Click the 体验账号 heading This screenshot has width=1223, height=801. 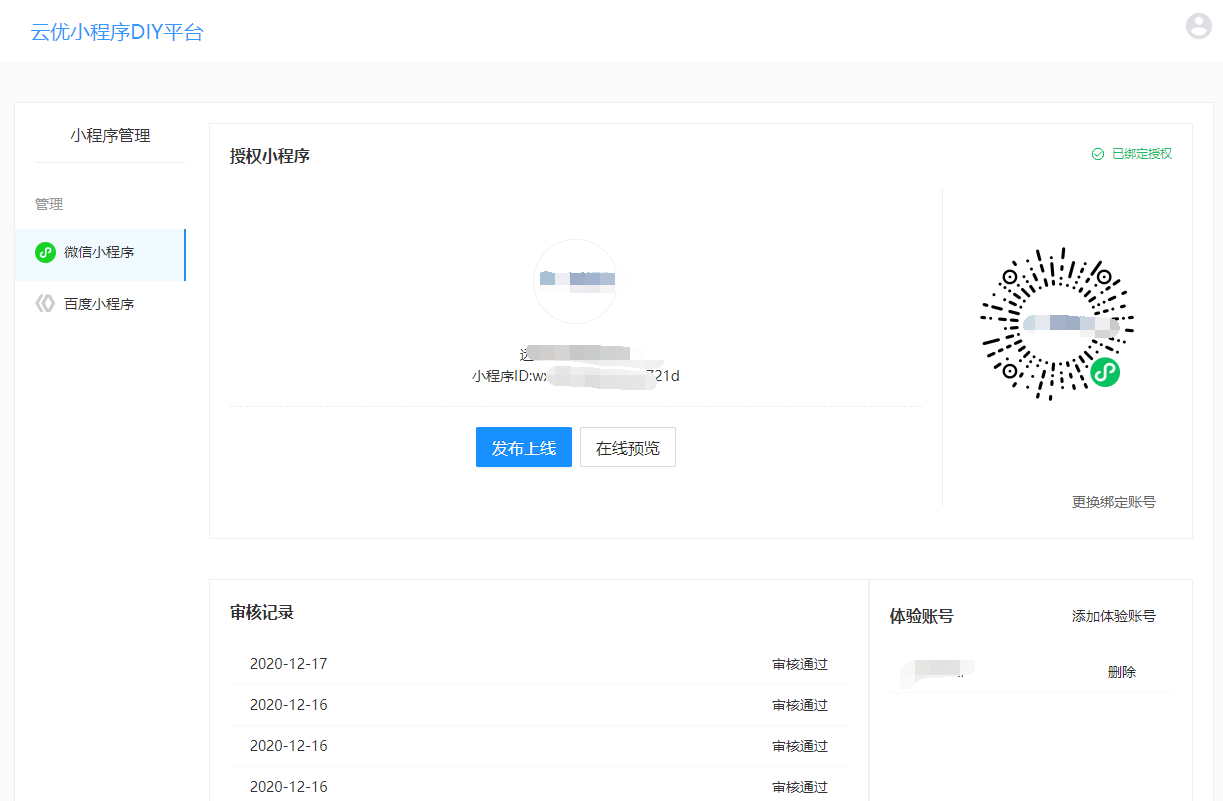(922, 616)
